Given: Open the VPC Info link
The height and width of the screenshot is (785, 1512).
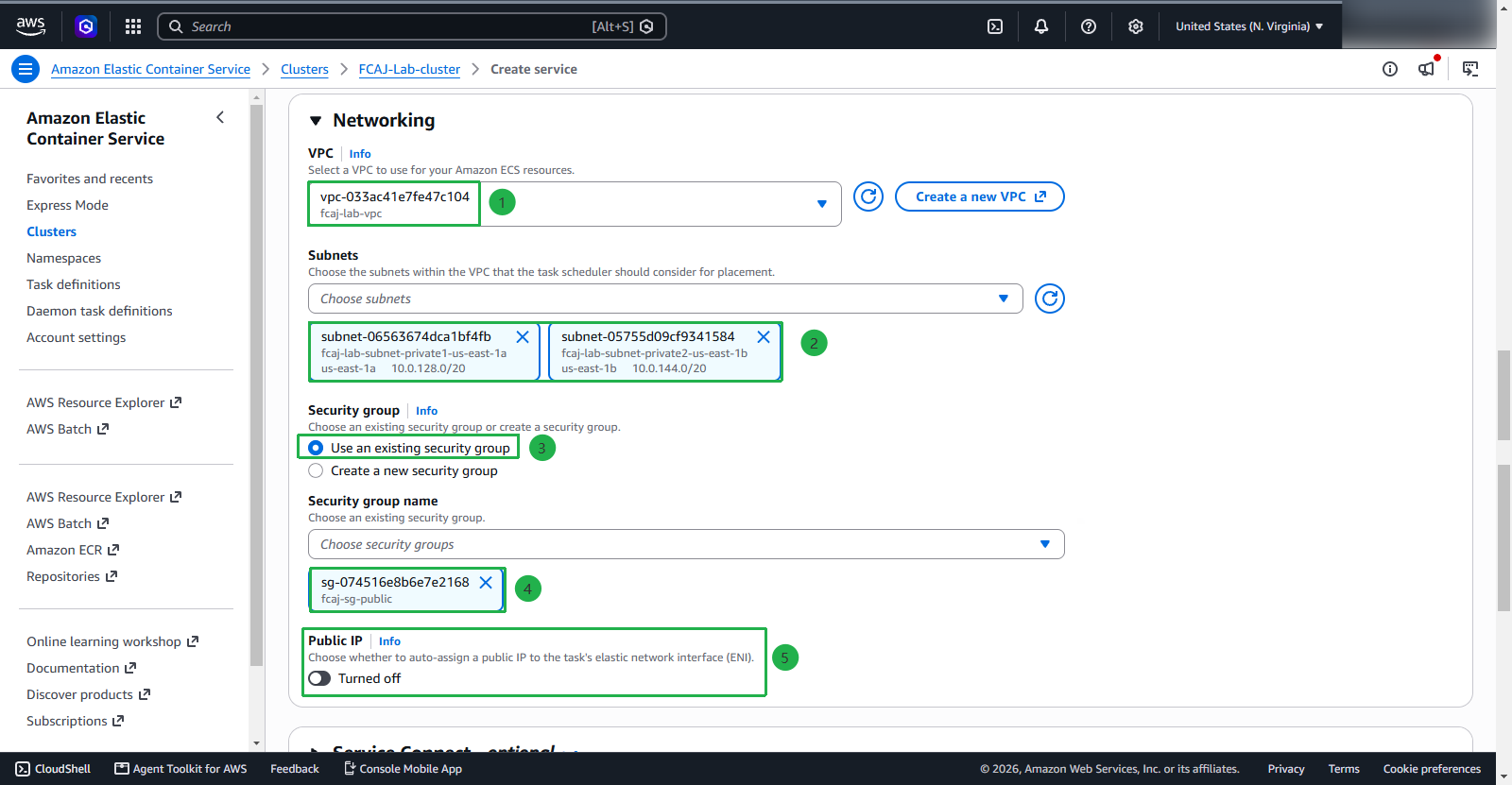Looking at the screenshot, I should [360, 154].
